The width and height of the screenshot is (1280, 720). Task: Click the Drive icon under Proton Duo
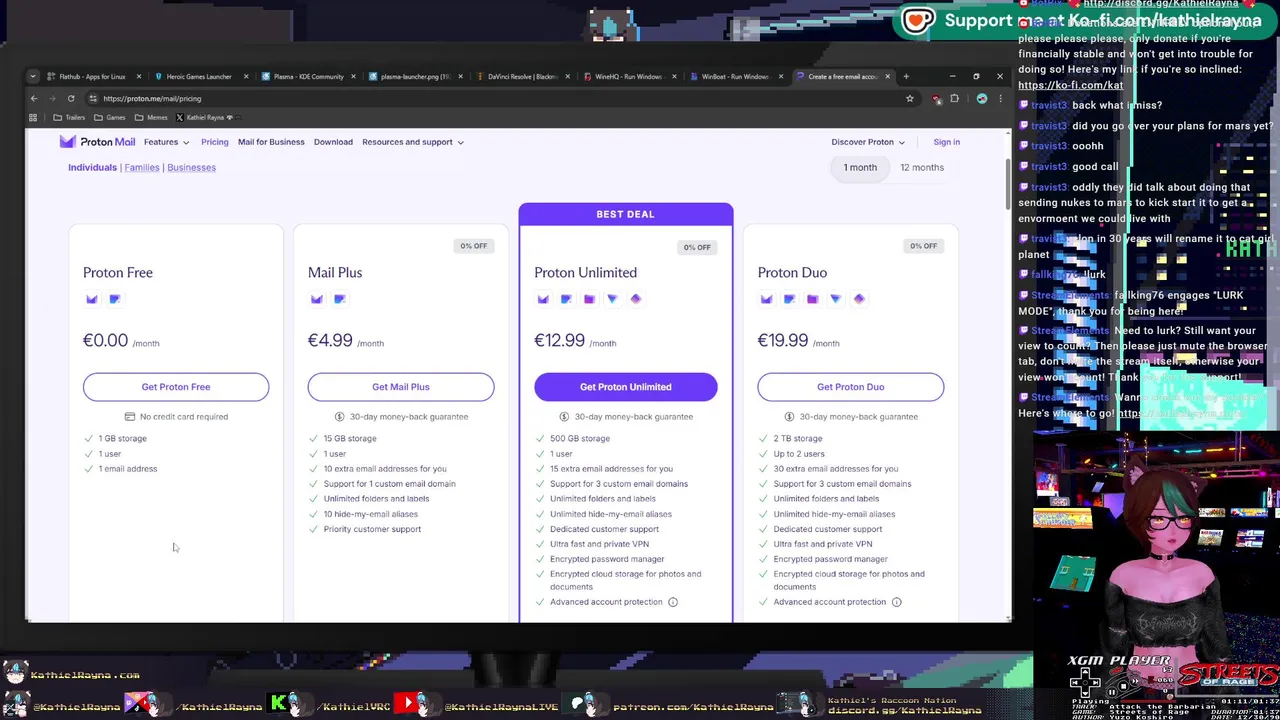click(x=812, y=299)
